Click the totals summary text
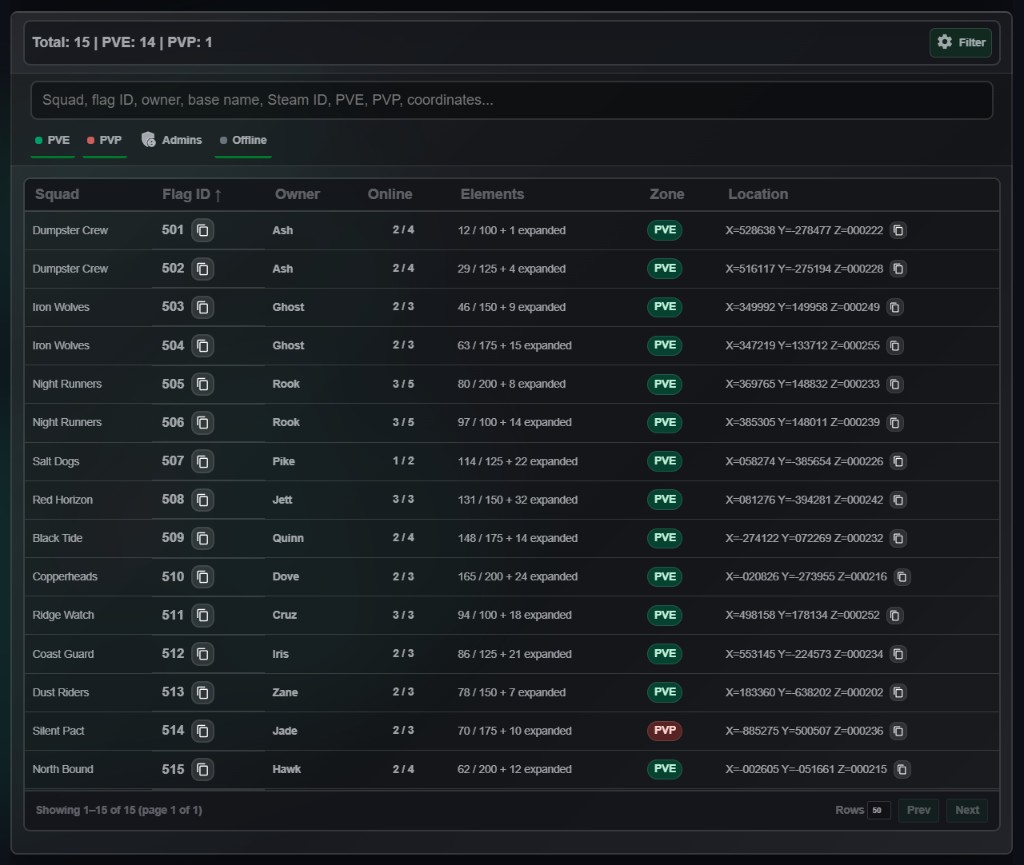The image size is (1024, 865). click(x=122, y=42)
